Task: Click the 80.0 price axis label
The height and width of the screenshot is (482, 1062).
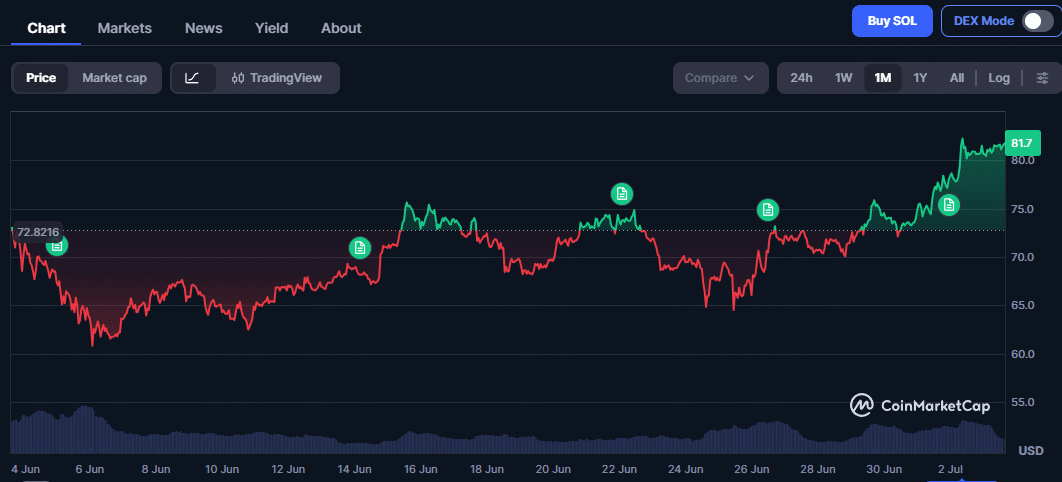Action: point(1022,161)
